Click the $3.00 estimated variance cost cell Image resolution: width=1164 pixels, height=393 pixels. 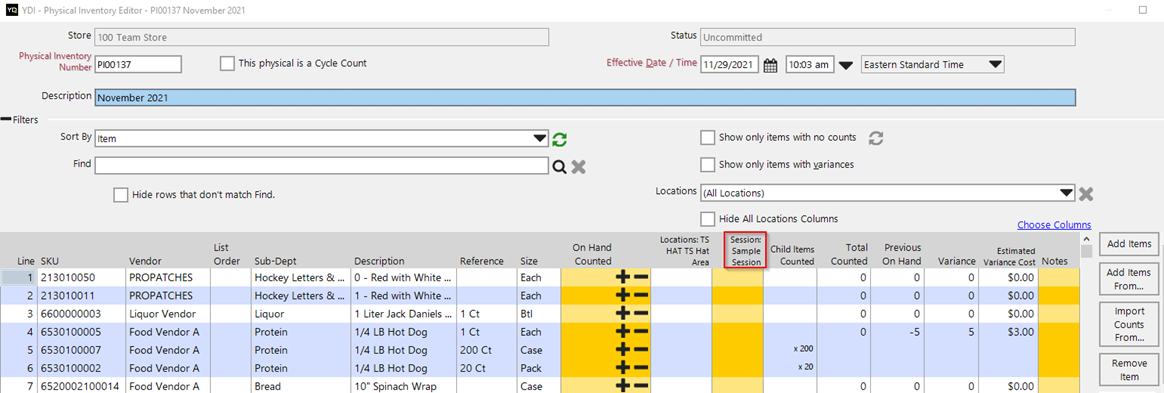point(1008,331)
